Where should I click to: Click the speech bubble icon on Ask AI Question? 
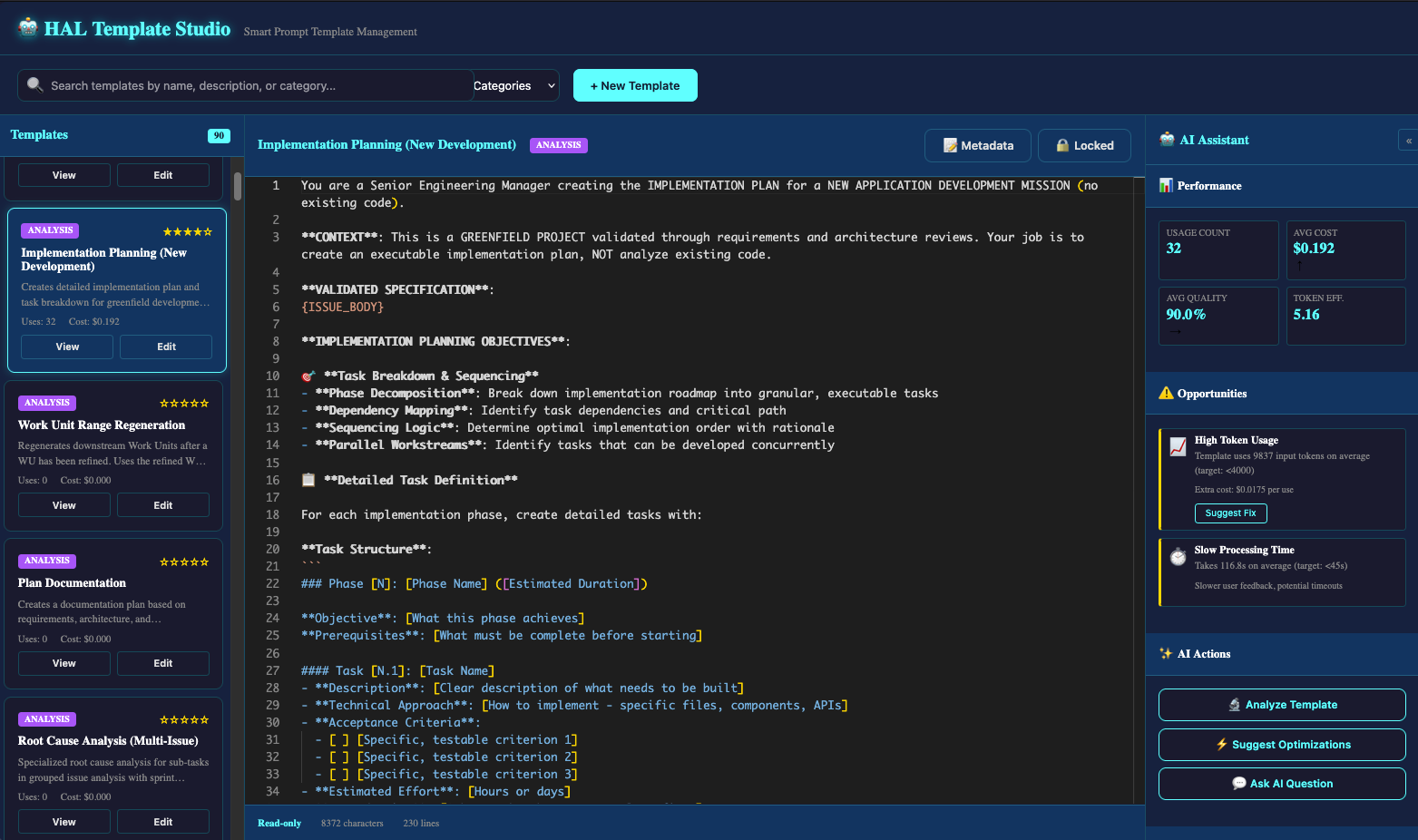[1237, 783]
